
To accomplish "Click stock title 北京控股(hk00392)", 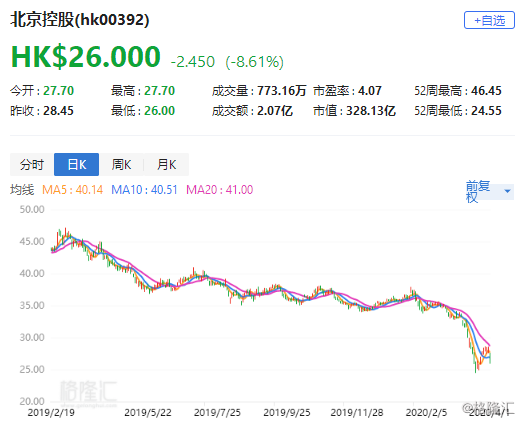I will coord(80,20).
